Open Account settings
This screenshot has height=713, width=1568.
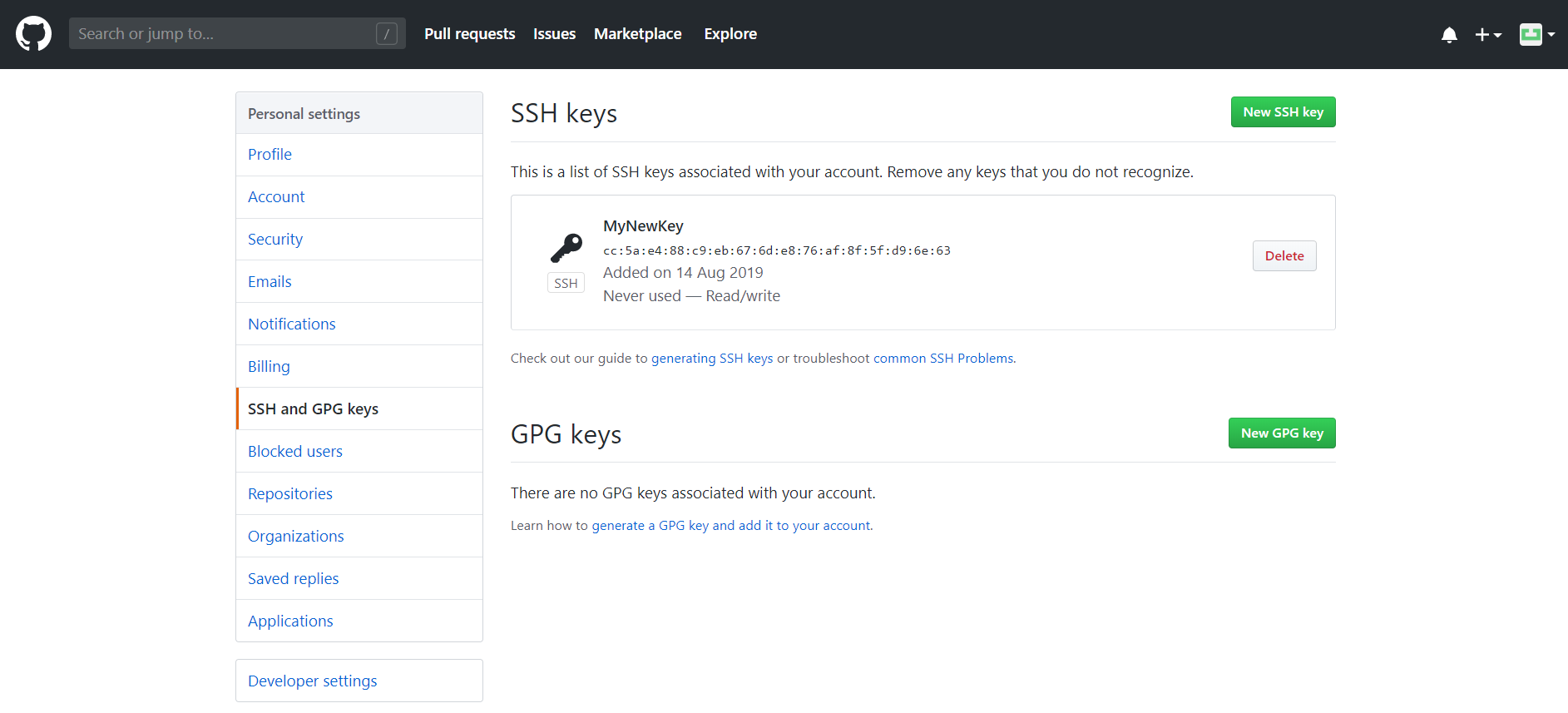(359, 197)
